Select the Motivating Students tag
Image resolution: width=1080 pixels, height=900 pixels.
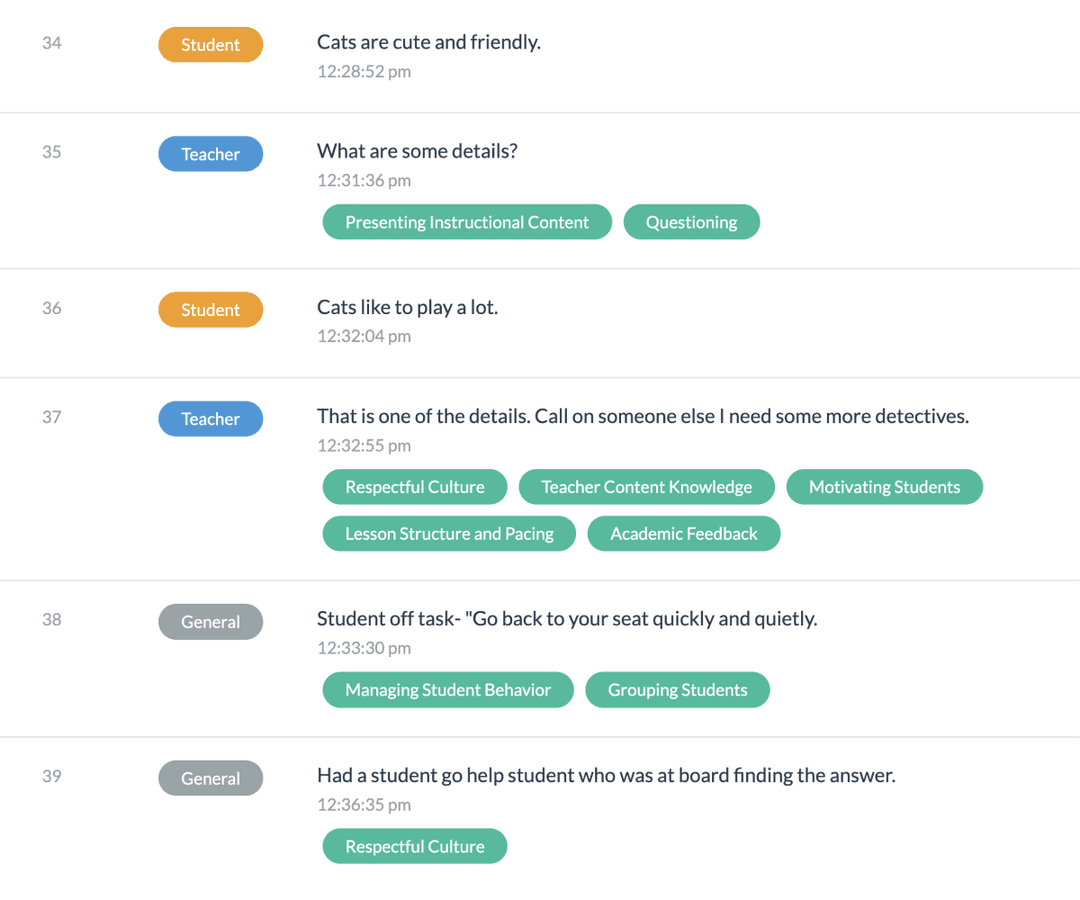tap(884, 486)
